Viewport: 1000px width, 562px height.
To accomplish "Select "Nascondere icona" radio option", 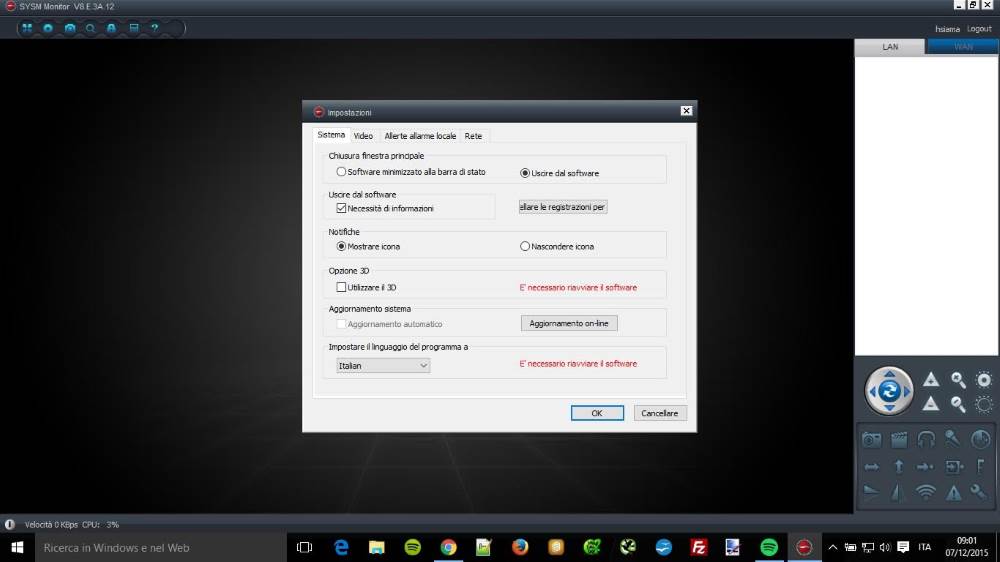I will click(x=525, y=246).
